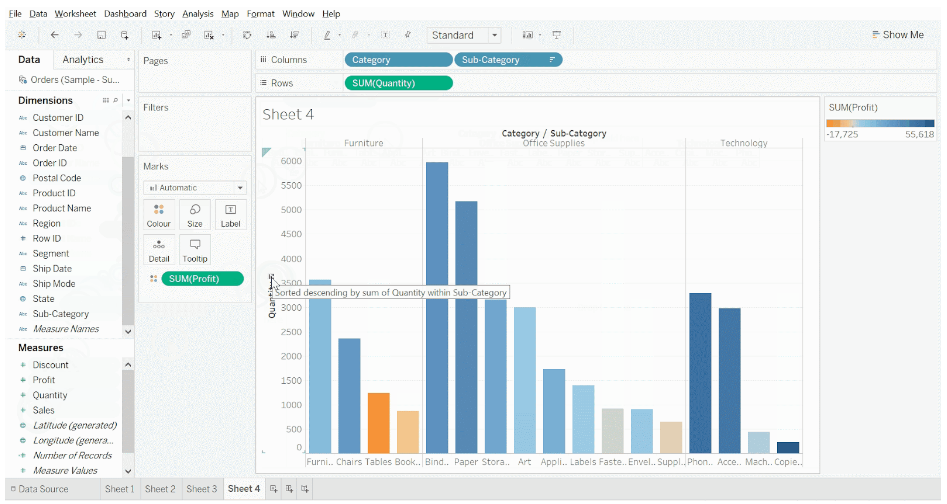This screenshot has width=947, height=504.
Task: Open the Tooltip marks card
Action: (195, 250)
